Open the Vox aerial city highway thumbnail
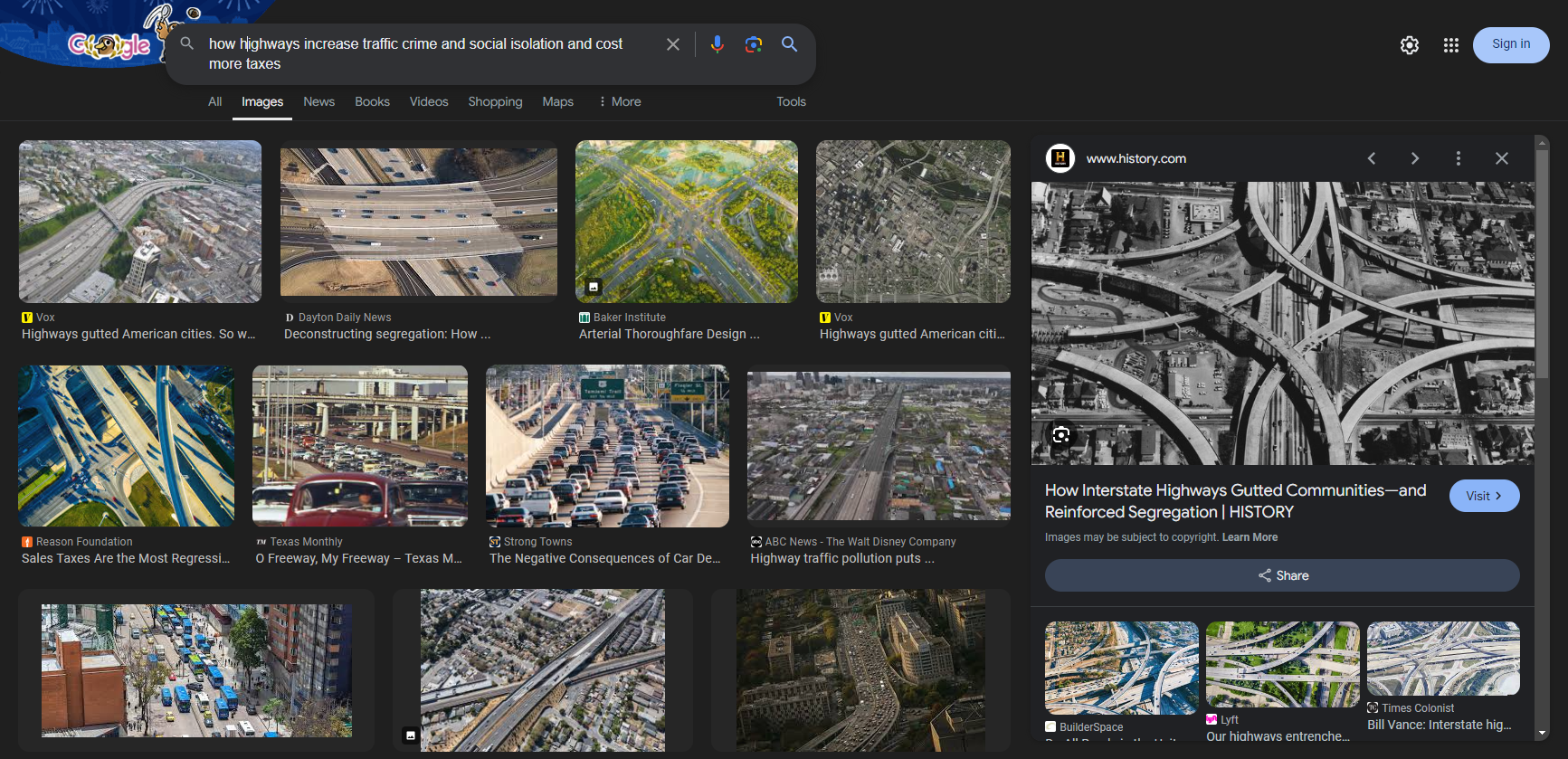The image size is (1568, 759). tap(140, 222)
